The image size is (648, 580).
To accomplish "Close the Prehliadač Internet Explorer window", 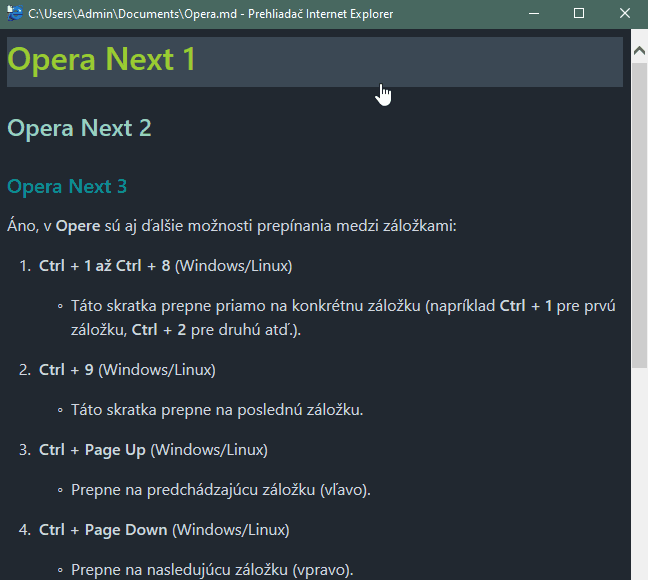I will click(625, 14).
